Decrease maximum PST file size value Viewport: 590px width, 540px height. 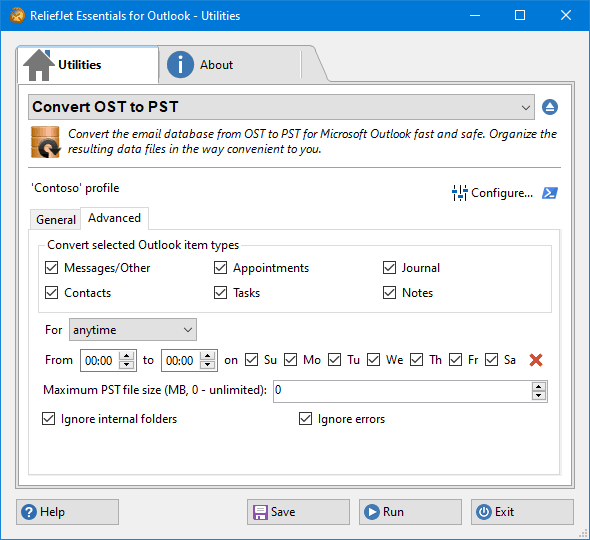pyautogui.click(x=539, y=395)
